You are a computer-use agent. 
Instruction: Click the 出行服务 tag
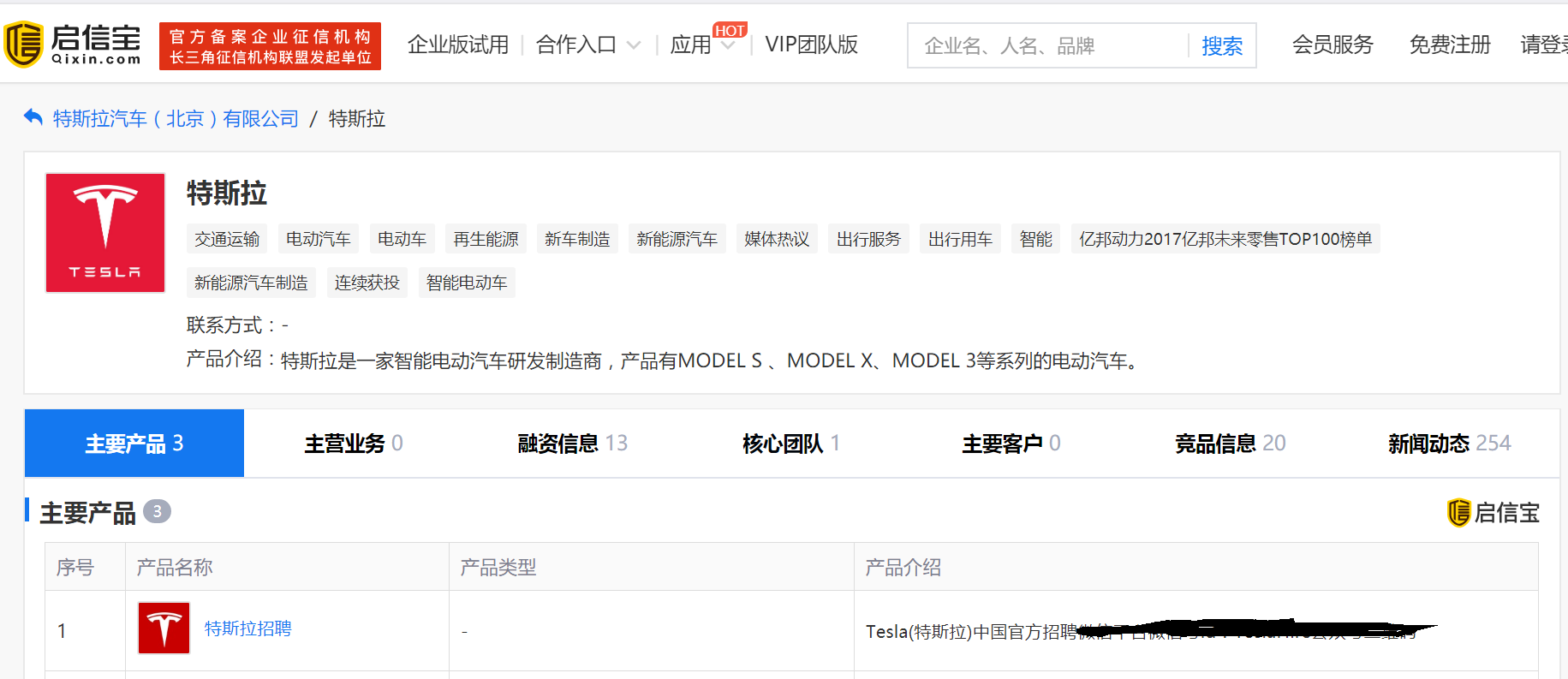(x=869, y=239)
